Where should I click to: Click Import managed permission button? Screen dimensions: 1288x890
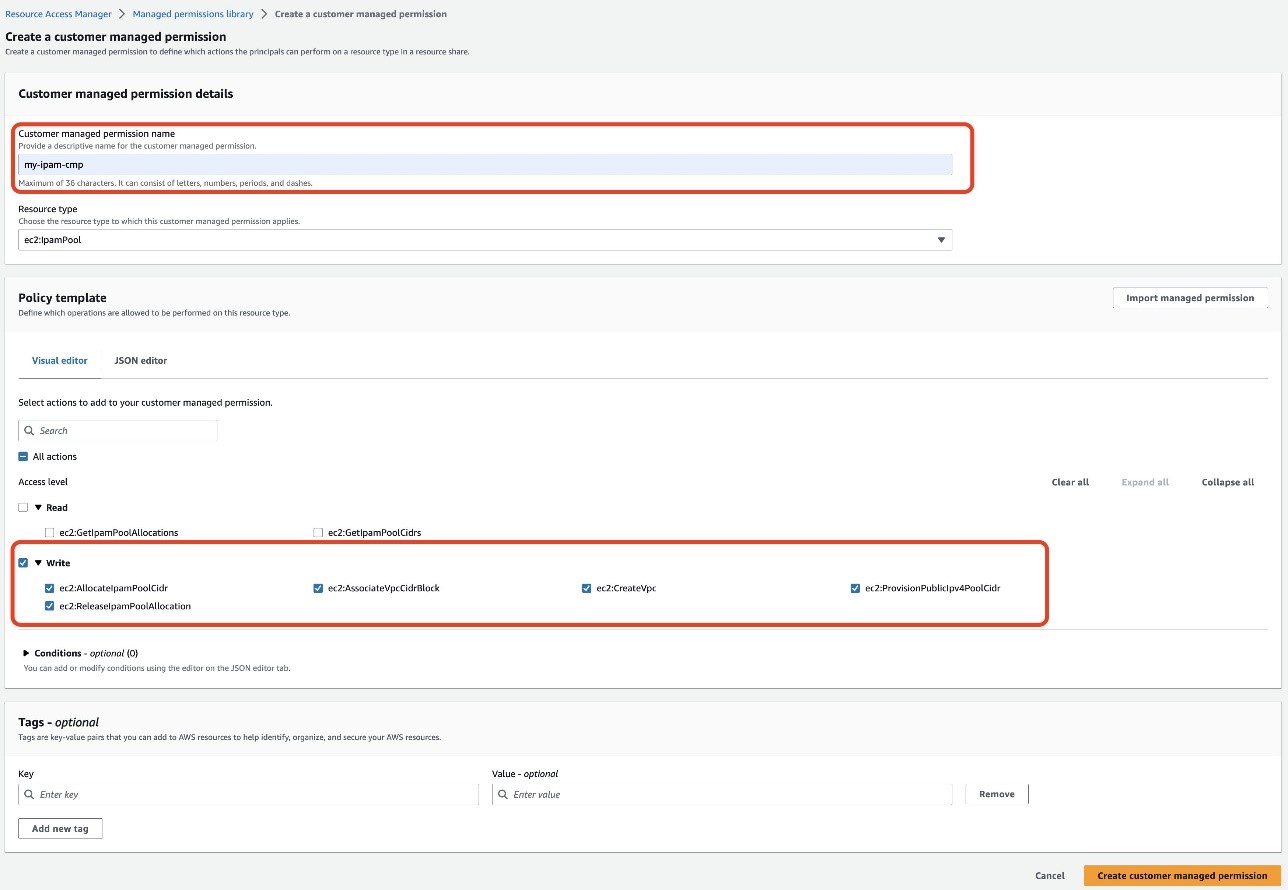click(1190, 298)
